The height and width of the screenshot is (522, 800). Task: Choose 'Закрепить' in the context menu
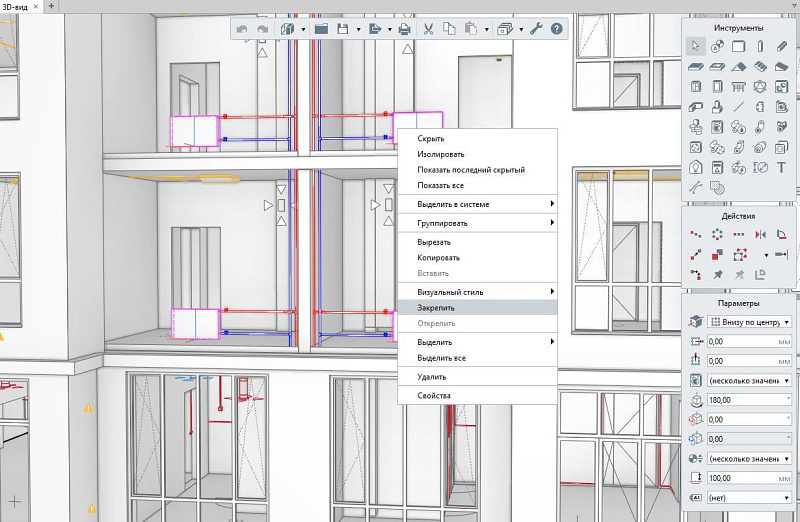click(x=436, y=308)
